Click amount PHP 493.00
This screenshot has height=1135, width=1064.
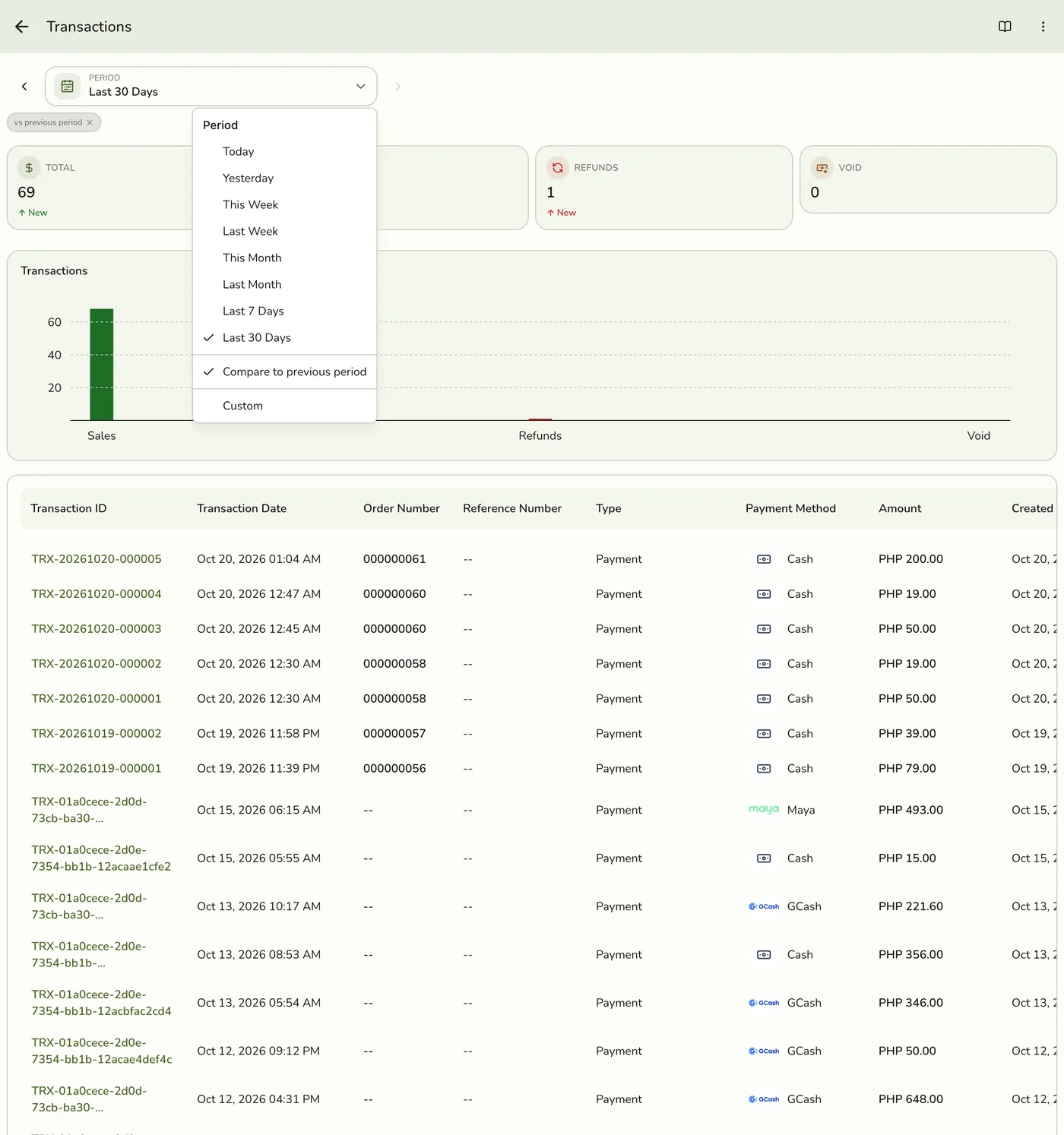point(910,810)
